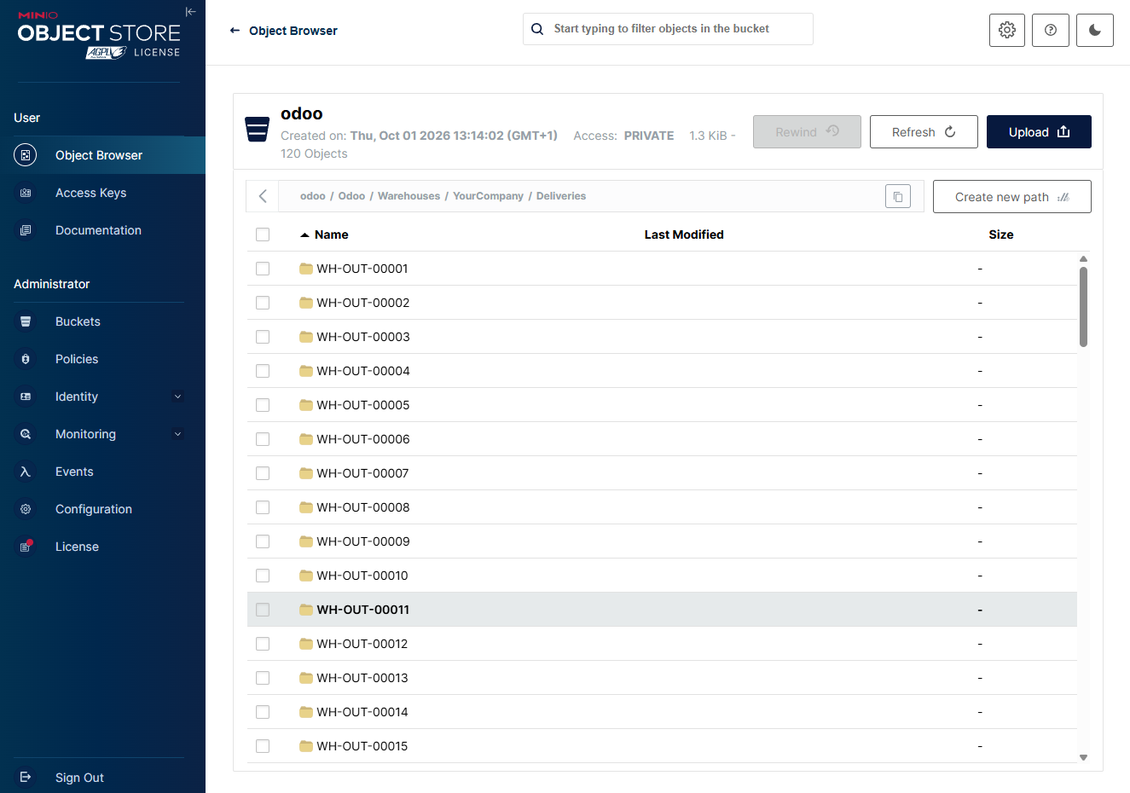Click the Identity sidebar icon
Viewport: 1130px width, 793px height.
point(25,396)
